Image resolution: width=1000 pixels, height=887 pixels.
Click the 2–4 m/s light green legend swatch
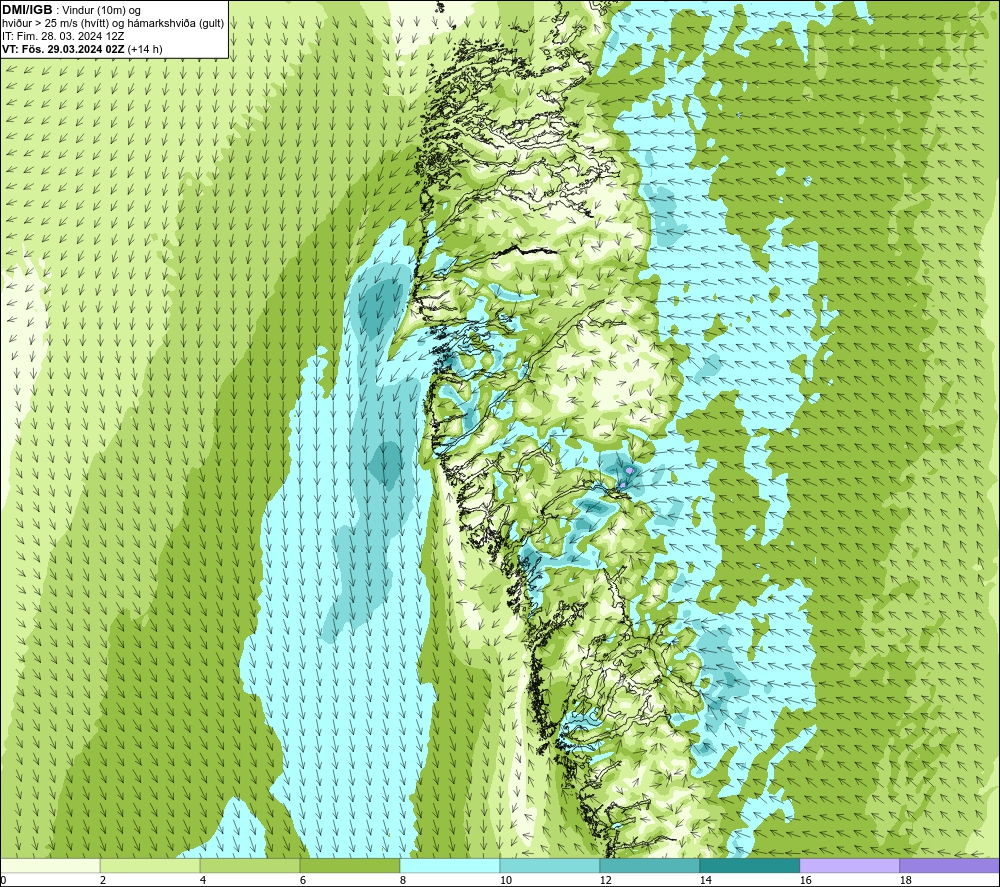click(150, 865)
